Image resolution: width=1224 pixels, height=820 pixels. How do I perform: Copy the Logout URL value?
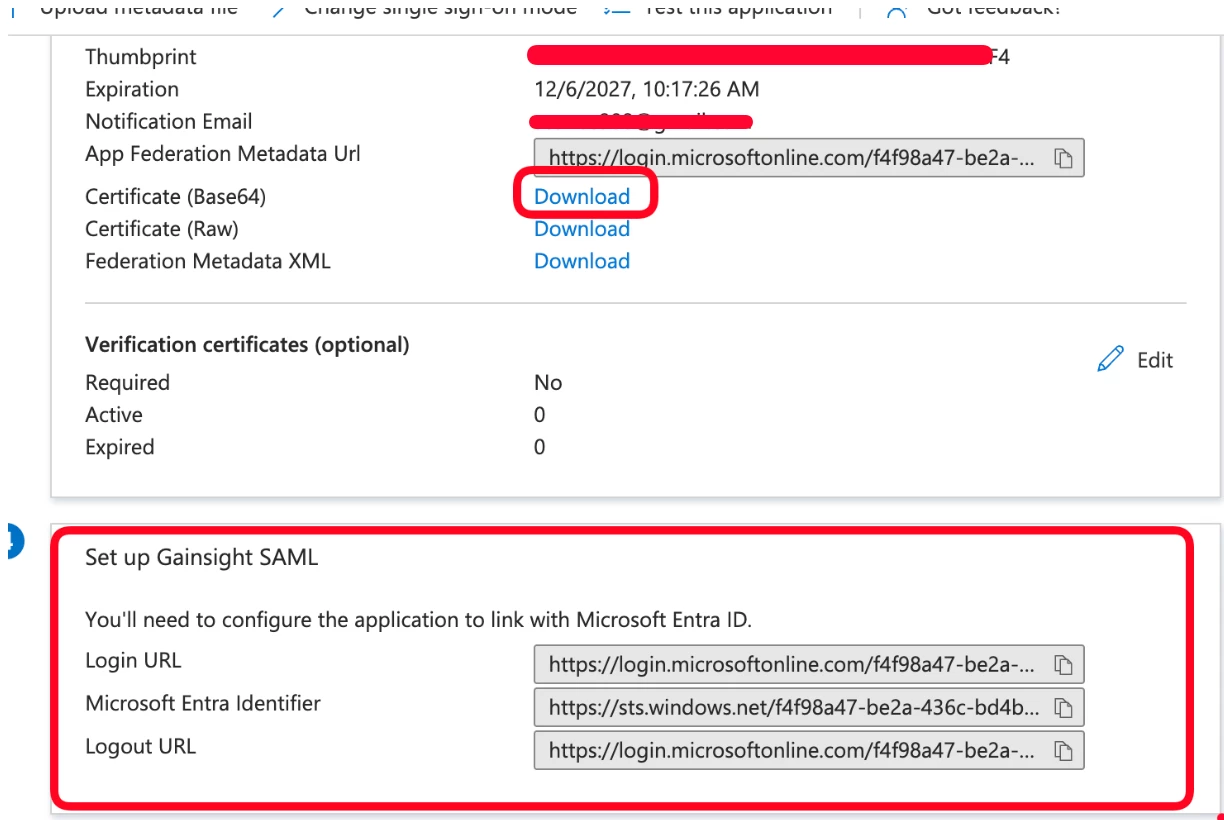tap(1064, 751)
